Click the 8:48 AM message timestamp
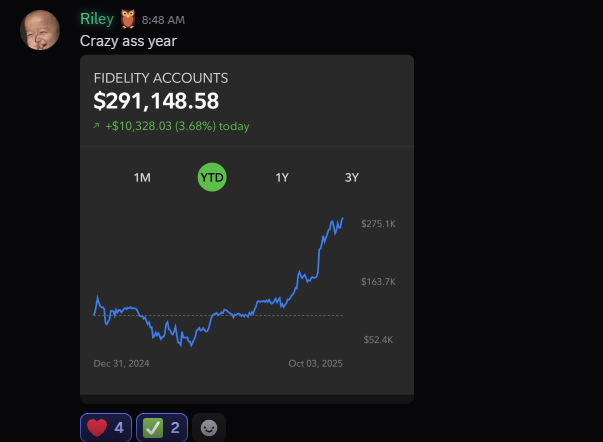The image size is (603, 442). click(x=163, y=20)
